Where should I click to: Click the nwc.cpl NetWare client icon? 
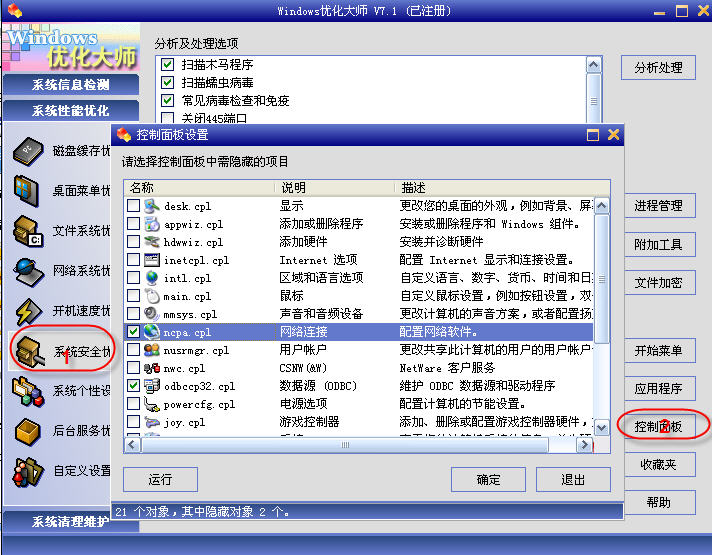point(152,368)
